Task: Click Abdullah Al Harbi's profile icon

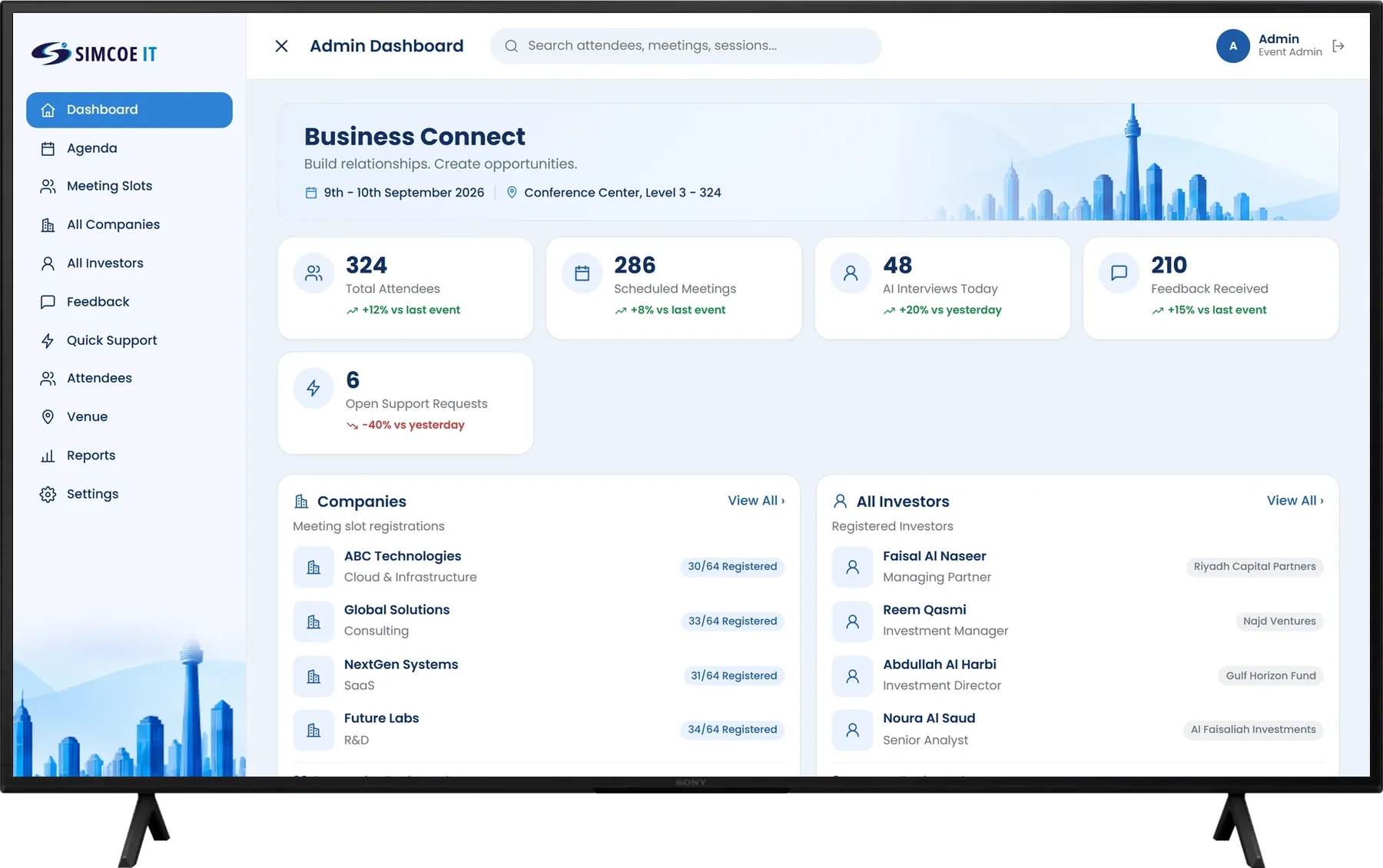Action: click(852, 676)
